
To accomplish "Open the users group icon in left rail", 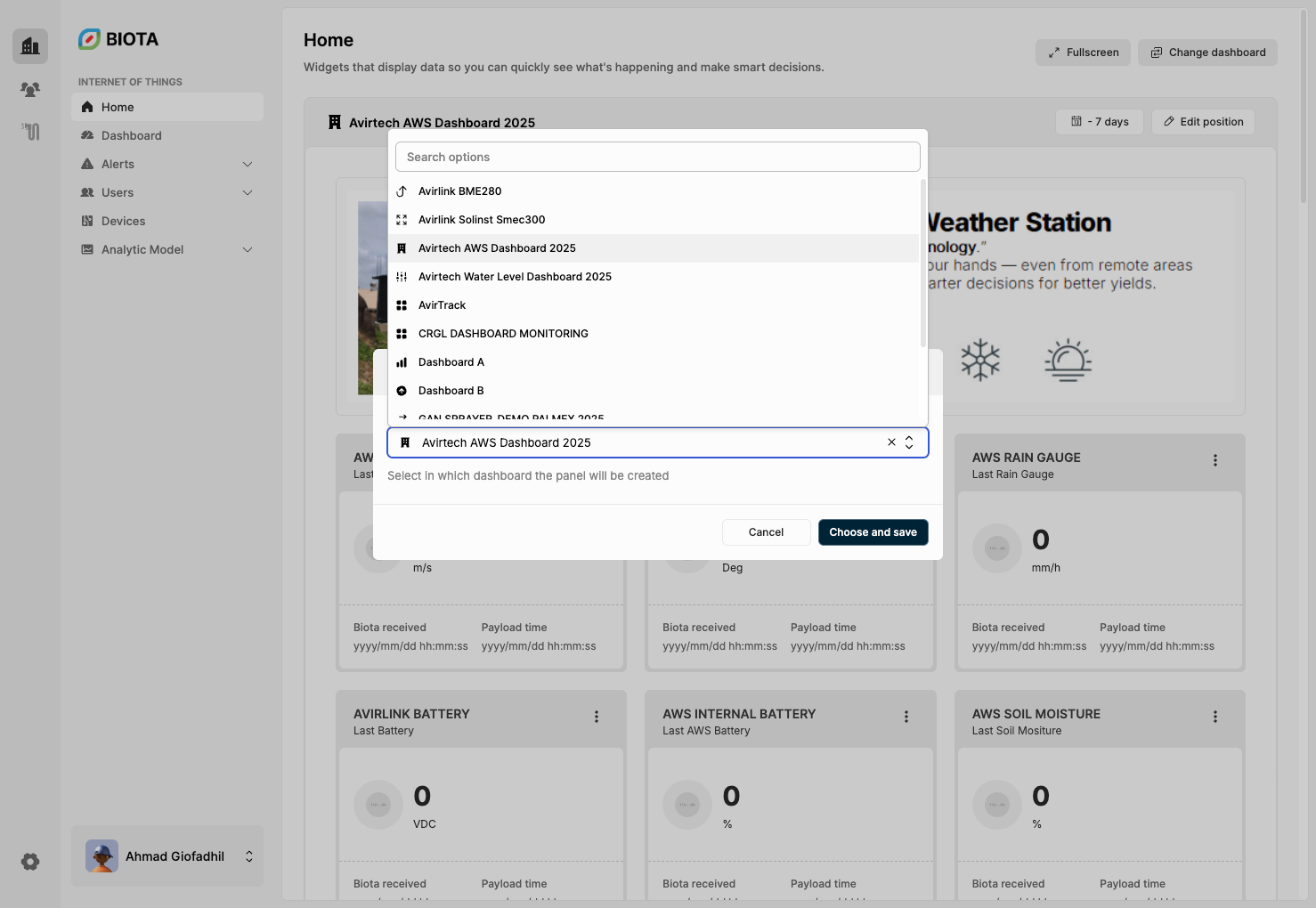I will tap(30, 89).
